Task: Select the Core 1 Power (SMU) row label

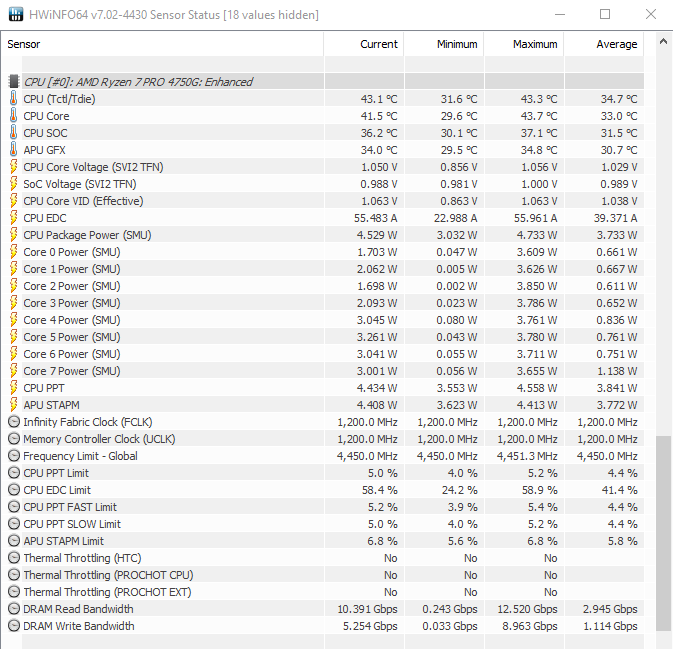Action: [x=72, y=269]
